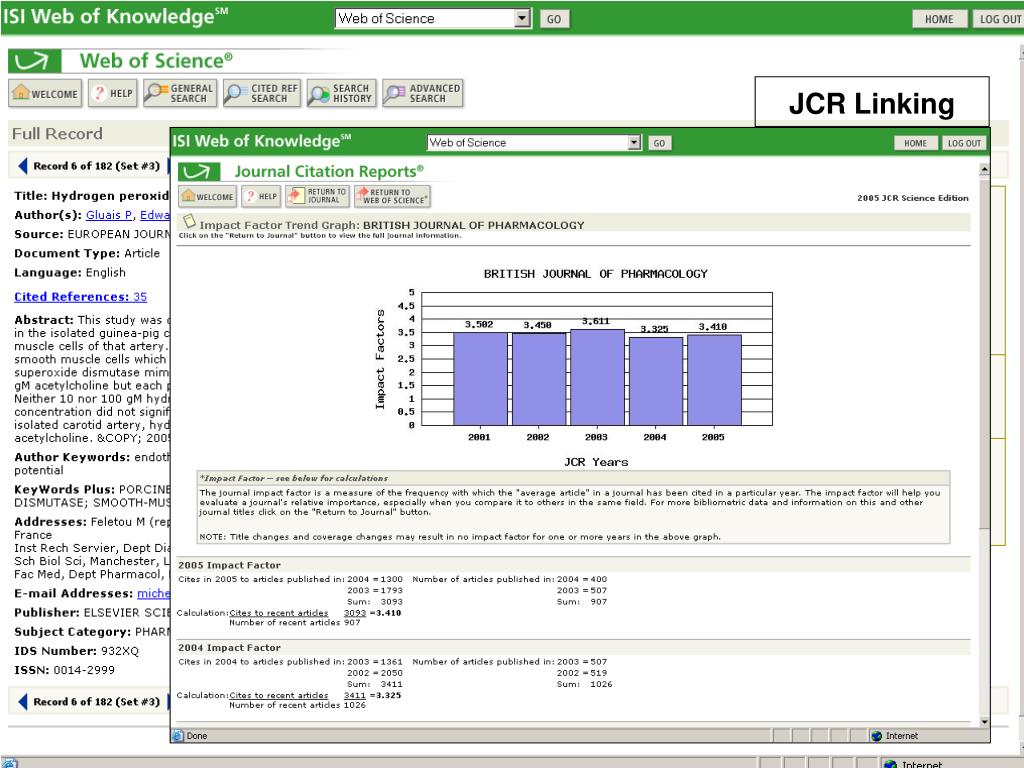Open Help in Journal Citation Reports toolbar
This screenshot has width=1024, height=768.
pyautogui.click(x=261, y=196)
